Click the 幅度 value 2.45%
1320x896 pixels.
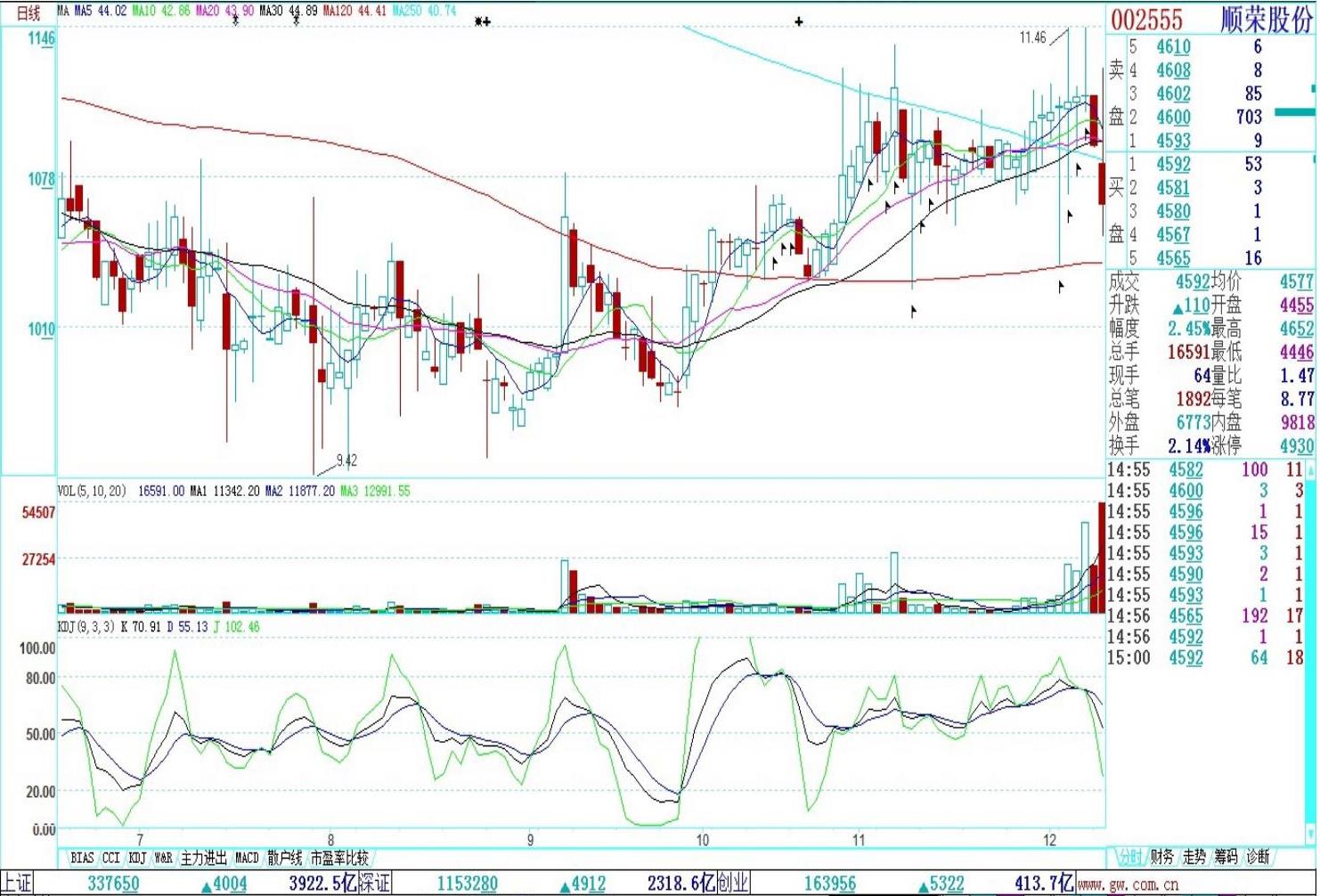pos(1189,329)
